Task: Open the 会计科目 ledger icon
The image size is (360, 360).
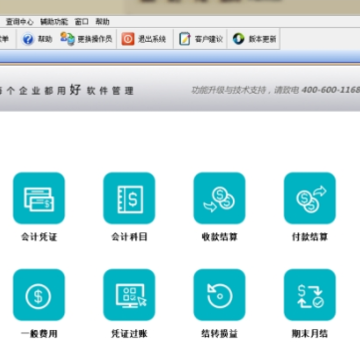Action: [x=129, y=198]
